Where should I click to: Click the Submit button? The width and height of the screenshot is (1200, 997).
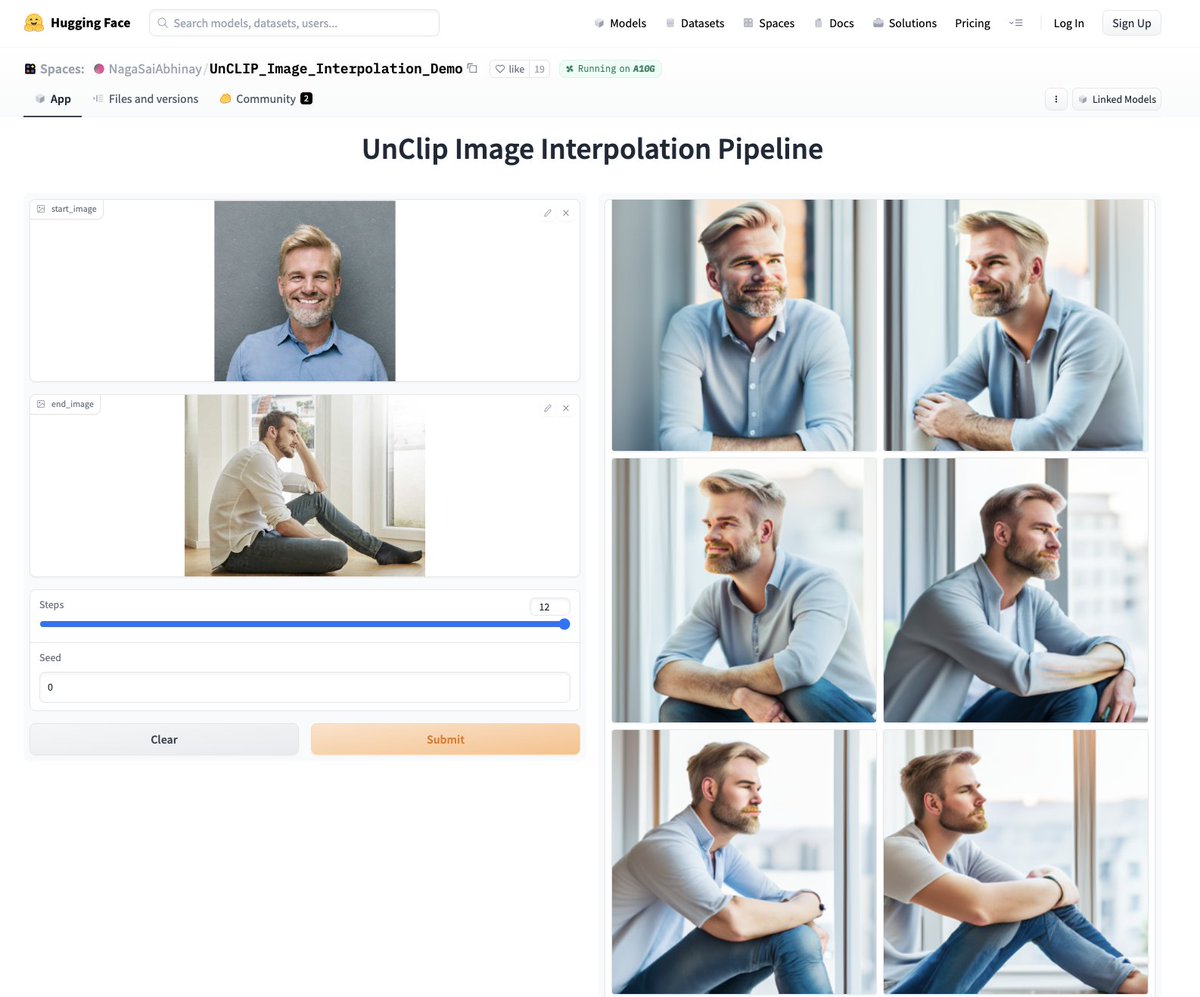point(445,739)
